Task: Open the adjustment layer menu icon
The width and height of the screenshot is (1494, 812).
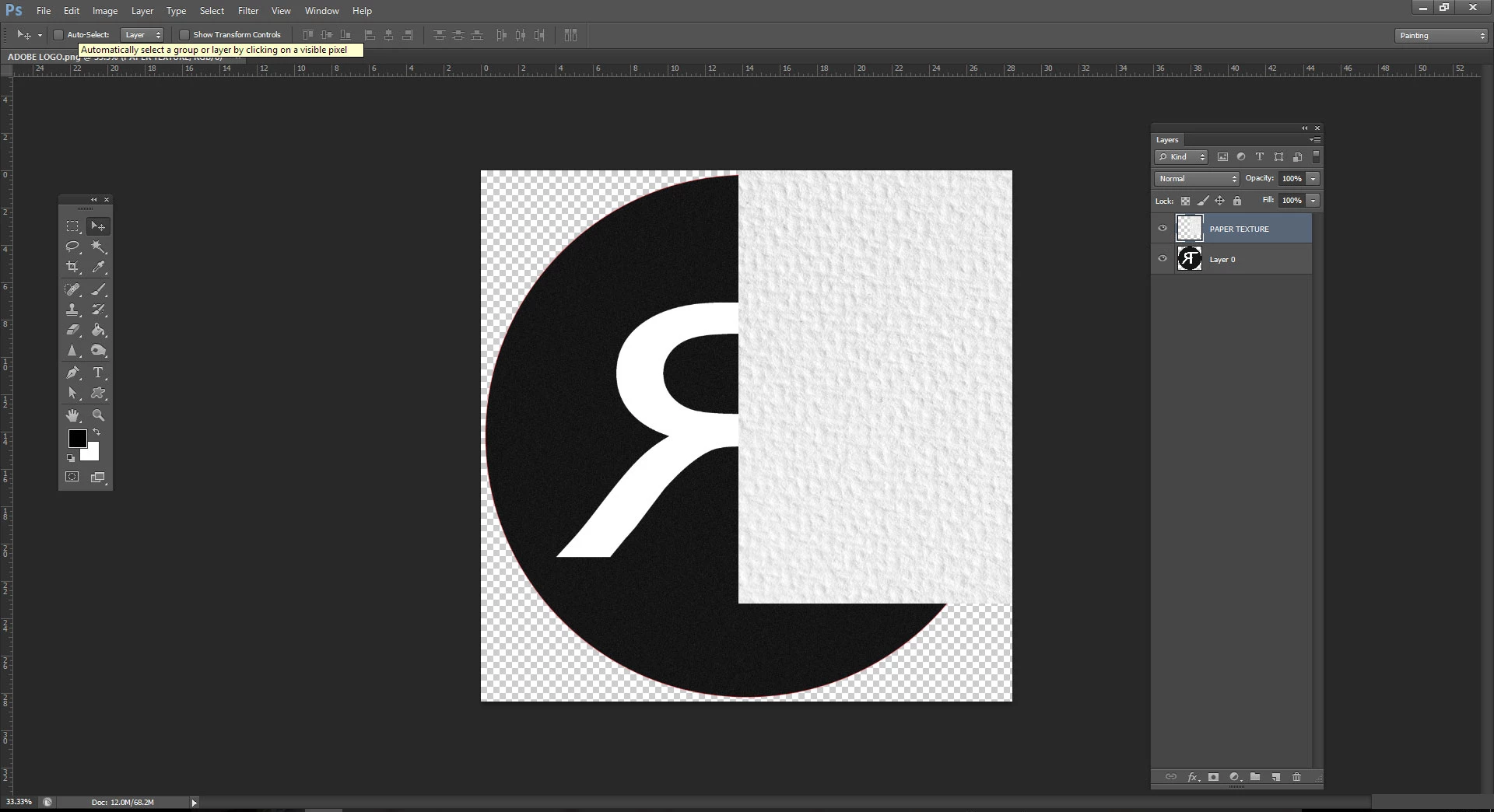Action: (1234, 777)
